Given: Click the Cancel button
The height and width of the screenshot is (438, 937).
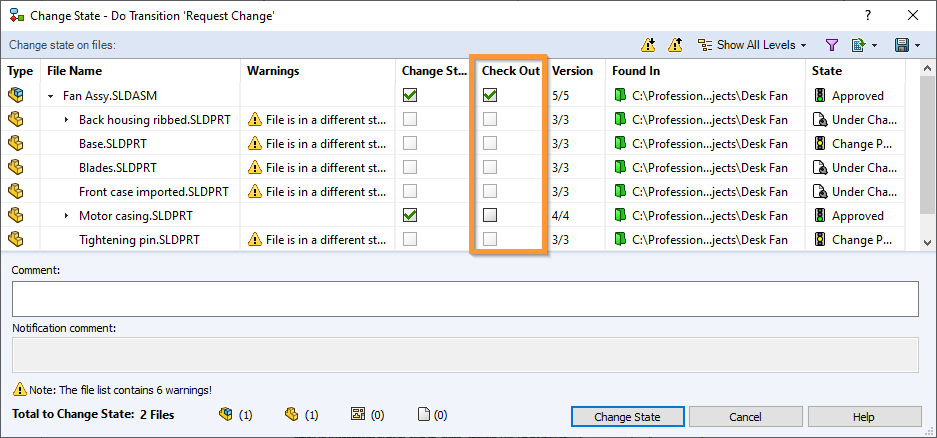Looking at the screenshot, I should (745, 417).
